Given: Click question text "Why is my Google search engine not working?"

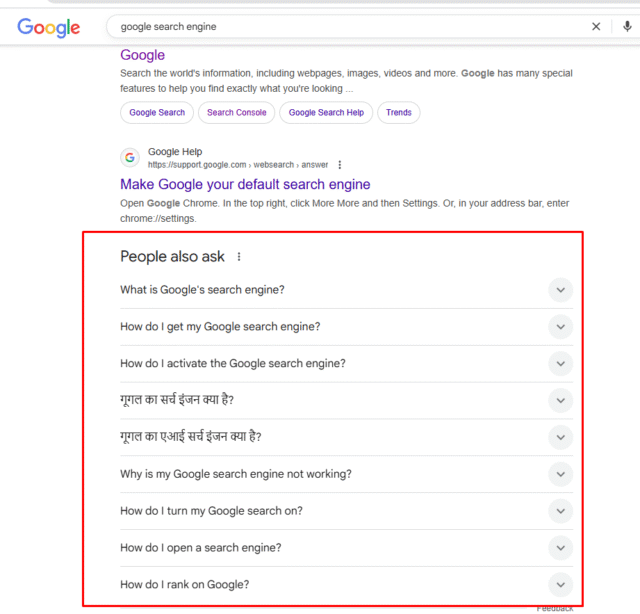Looking at the screenshot, I should (236, 474).
